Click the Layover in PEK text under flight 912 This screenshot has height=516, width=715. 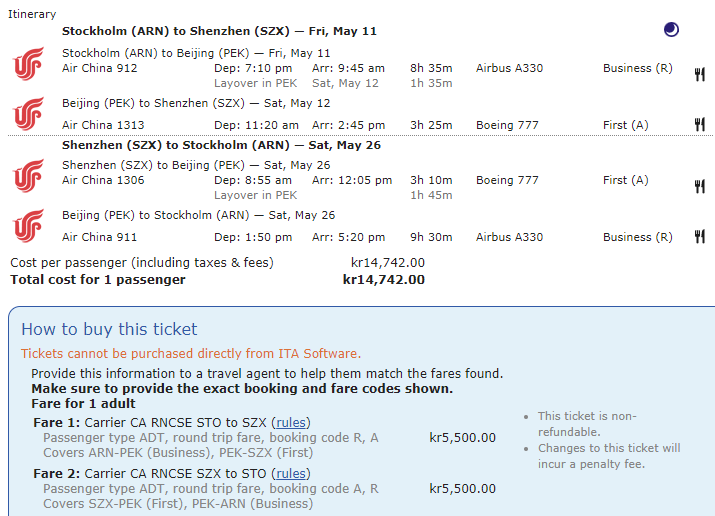[x=255, y=83]
